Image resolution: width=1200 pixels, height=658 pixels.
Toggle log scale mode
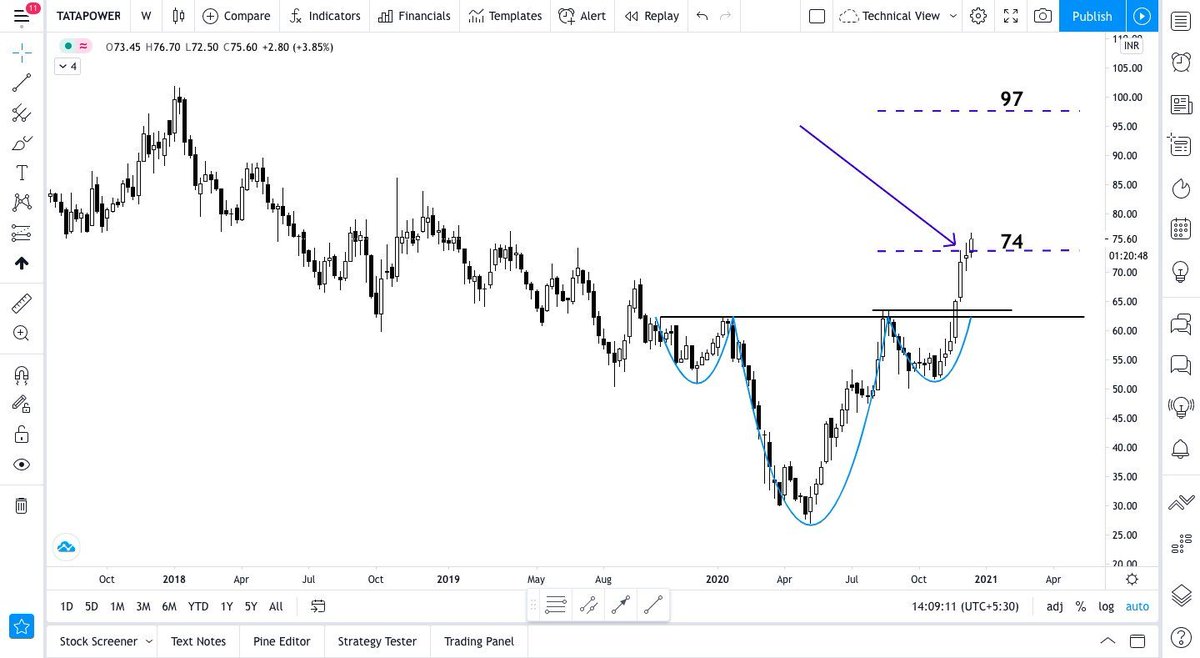[x=1106, y=606]
